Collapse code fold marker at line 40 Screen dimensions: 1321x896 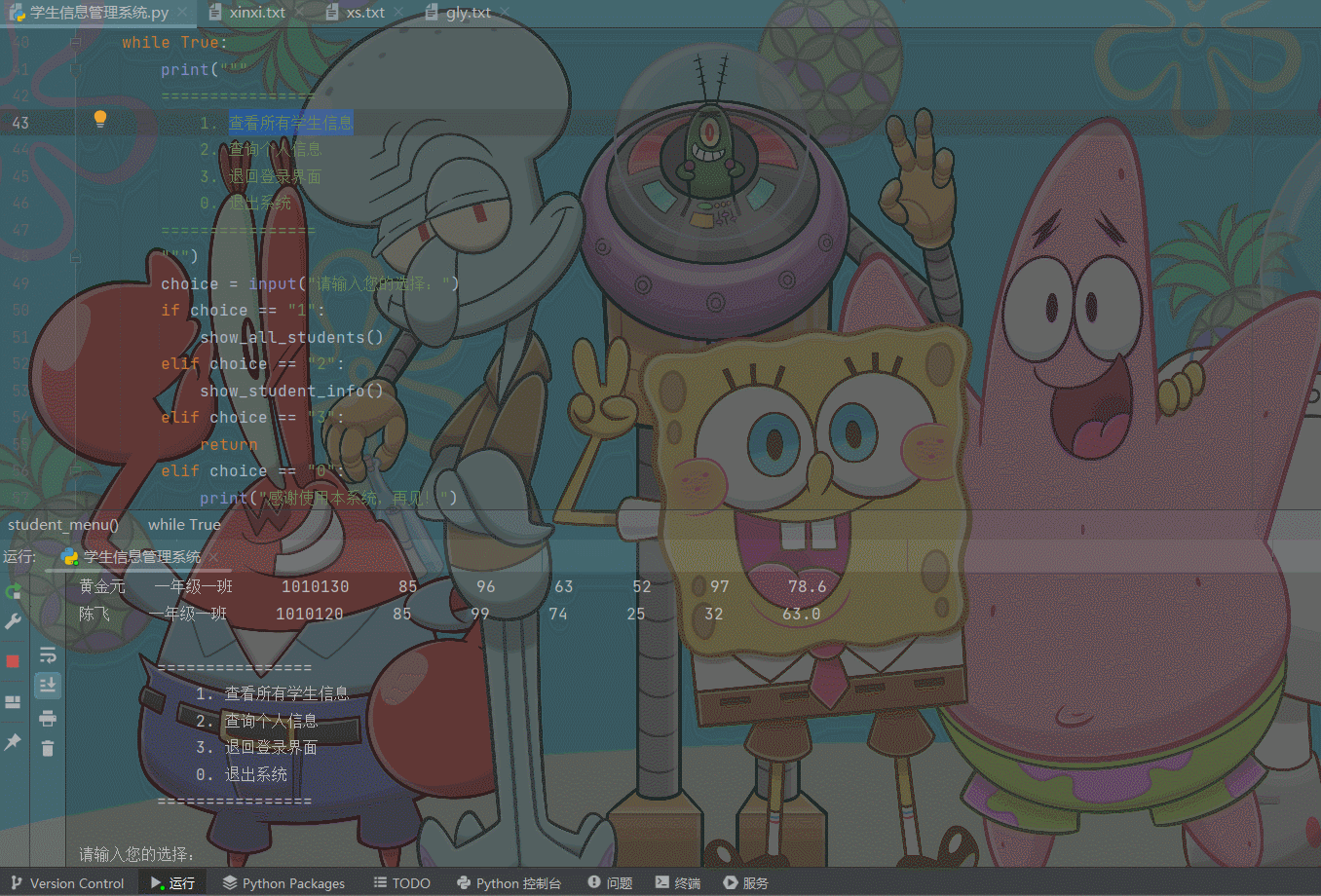pos(75,43)
